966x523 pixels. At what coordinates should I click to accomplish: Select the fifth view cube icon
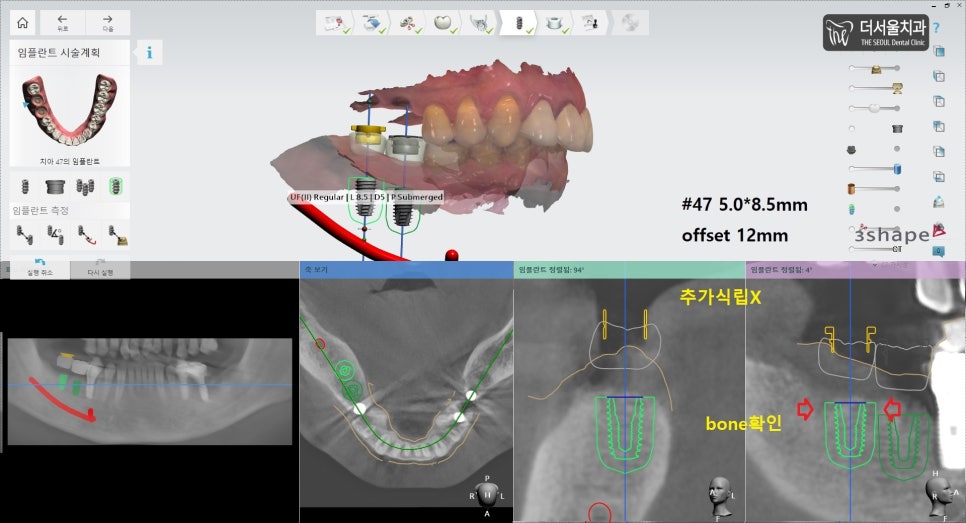[939, 152]
